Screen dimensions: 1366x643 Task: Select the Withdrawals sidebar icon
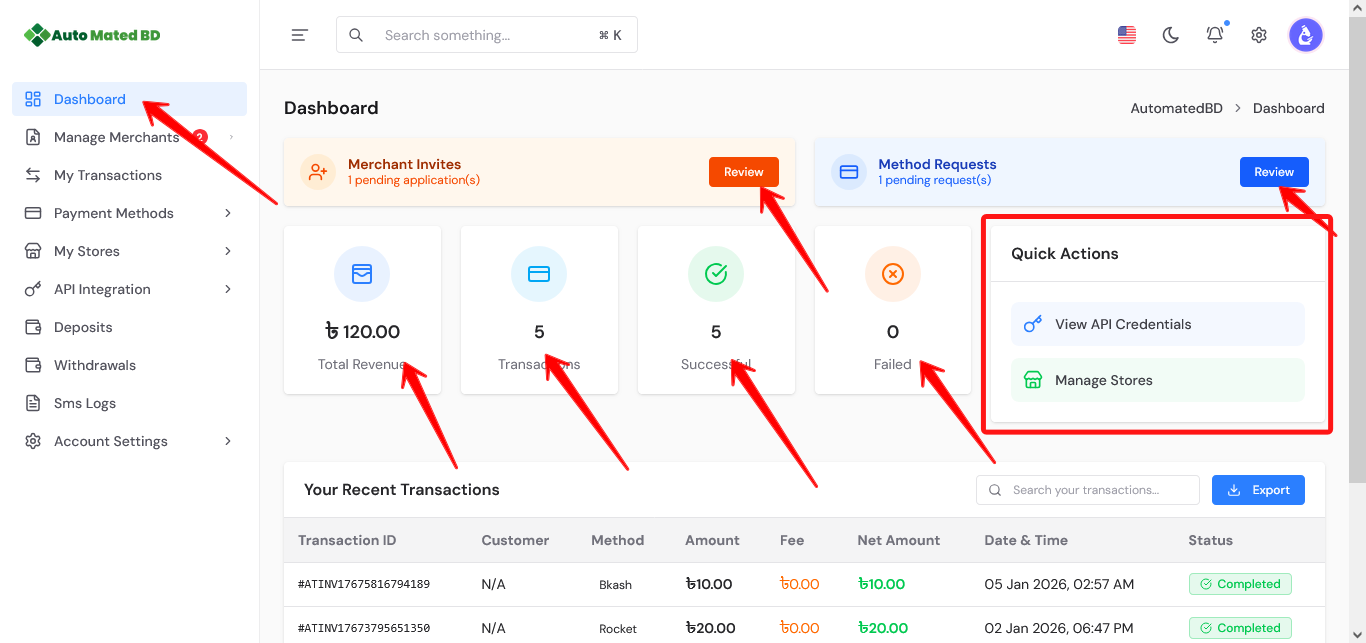(33, 365)
